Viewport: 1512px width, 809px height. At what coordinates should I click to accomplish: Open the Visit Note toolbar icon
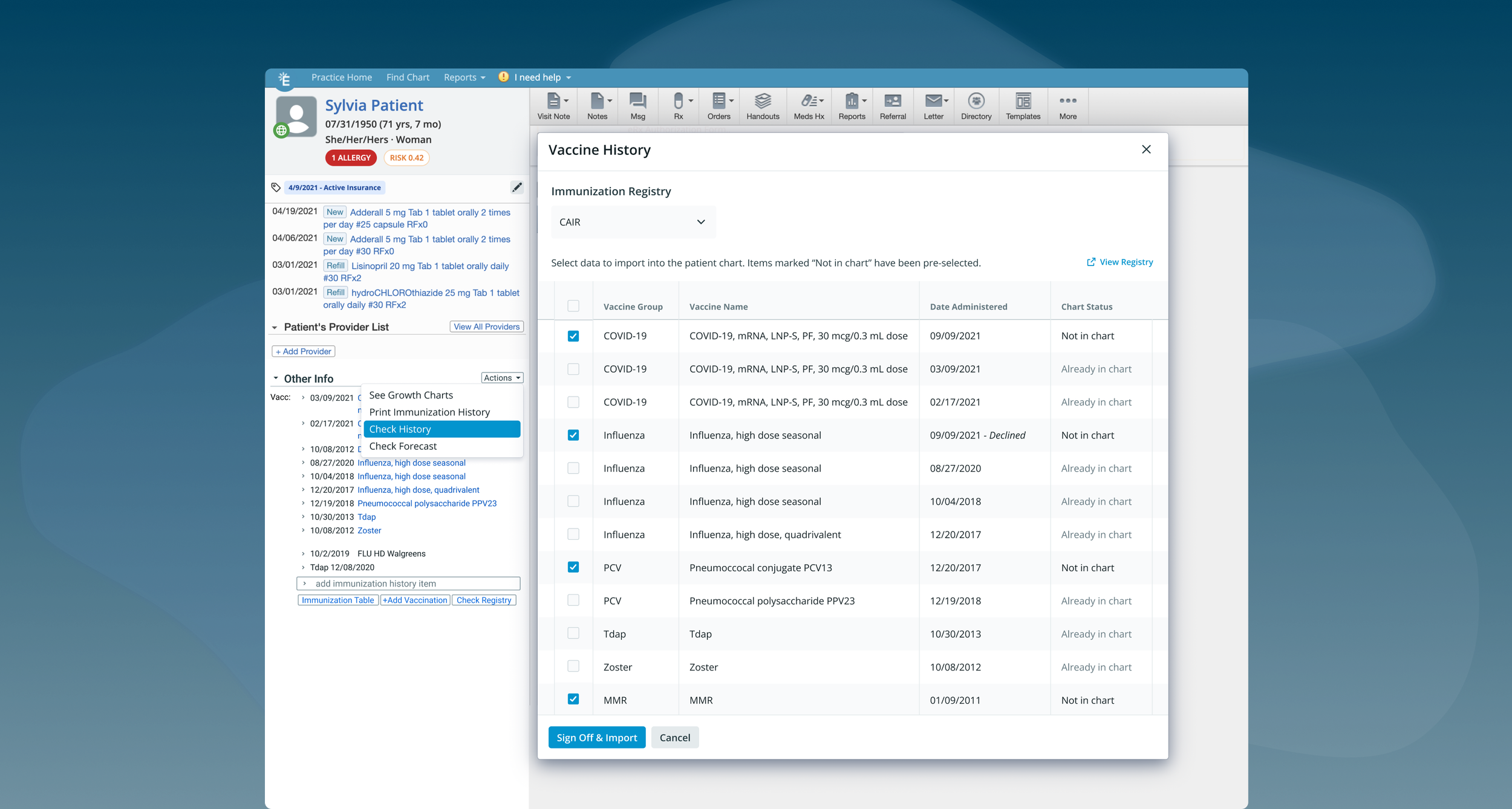(x=553, y=106)
